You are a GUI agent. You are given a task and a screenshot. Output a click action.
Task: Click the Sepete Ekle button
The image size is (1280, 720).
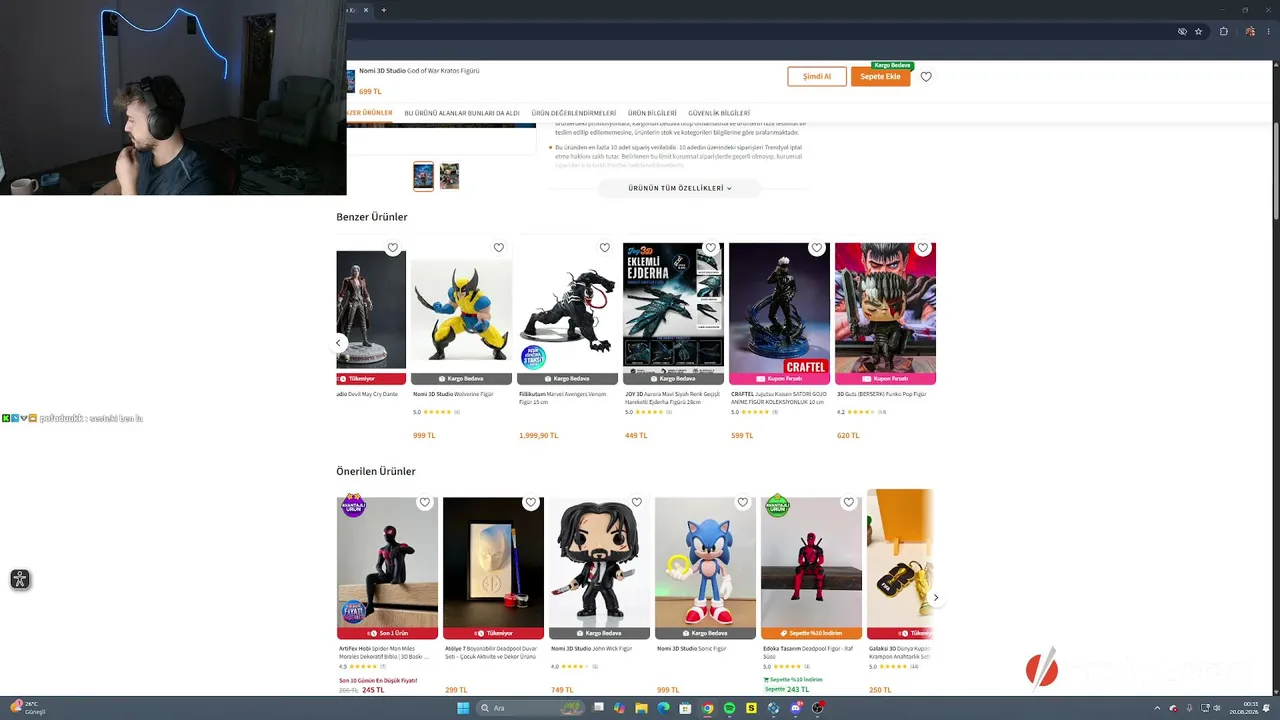(881, 77)
